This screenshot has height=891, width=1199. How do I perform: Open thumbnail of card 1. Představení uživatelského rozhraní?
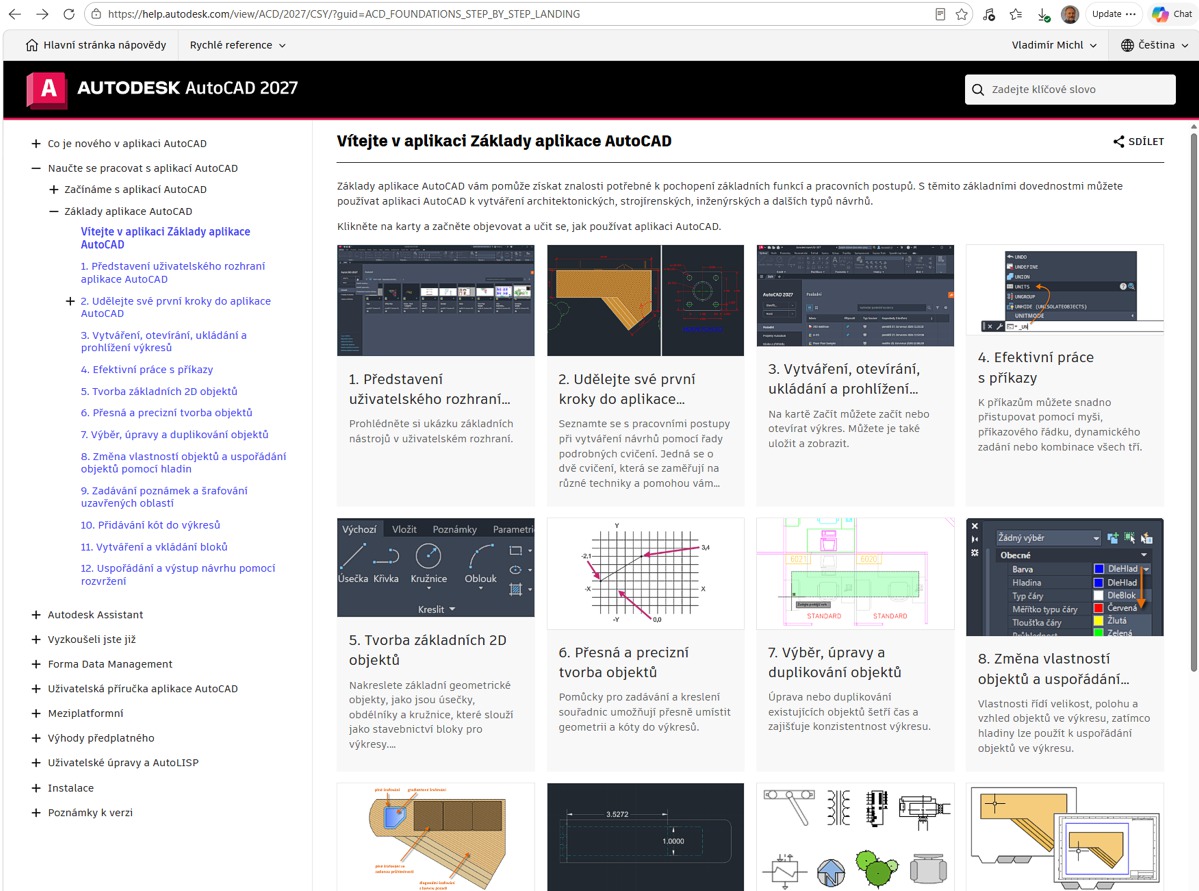[x=436, y=301]
